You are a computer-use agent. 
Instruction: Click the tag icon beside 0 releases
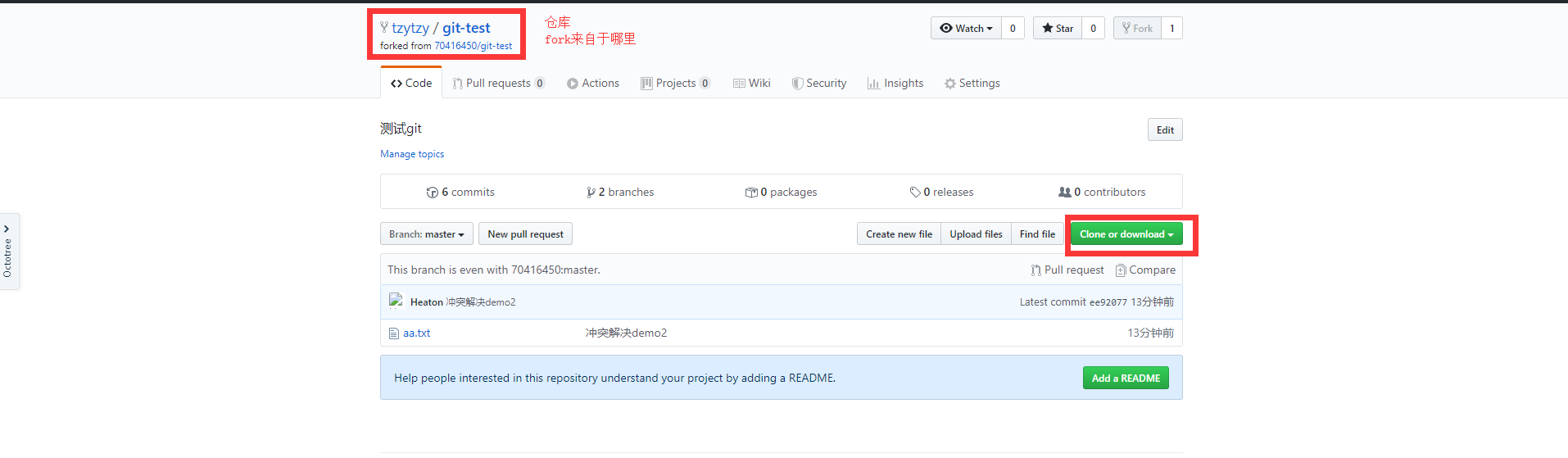(915, 193)
